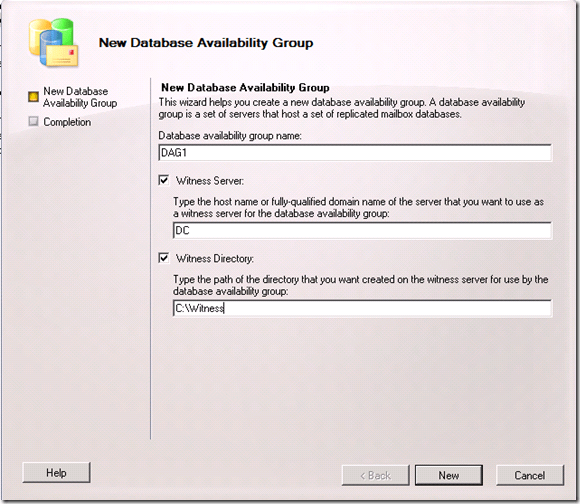580x504 pixels.
Task: Focus the witness server name field containing DC
Action: (362, 230)
